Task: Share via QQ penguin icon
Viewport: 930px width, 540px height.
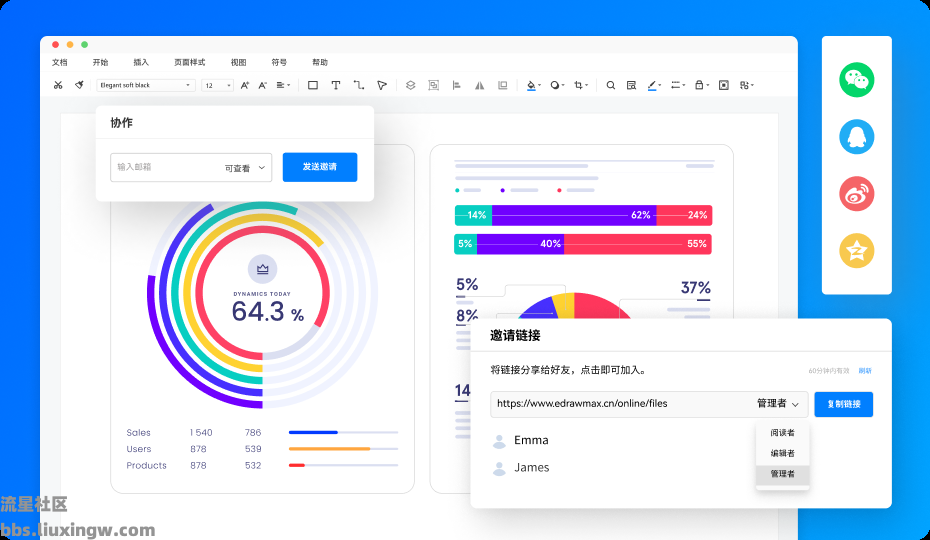Action: (856, 136)
